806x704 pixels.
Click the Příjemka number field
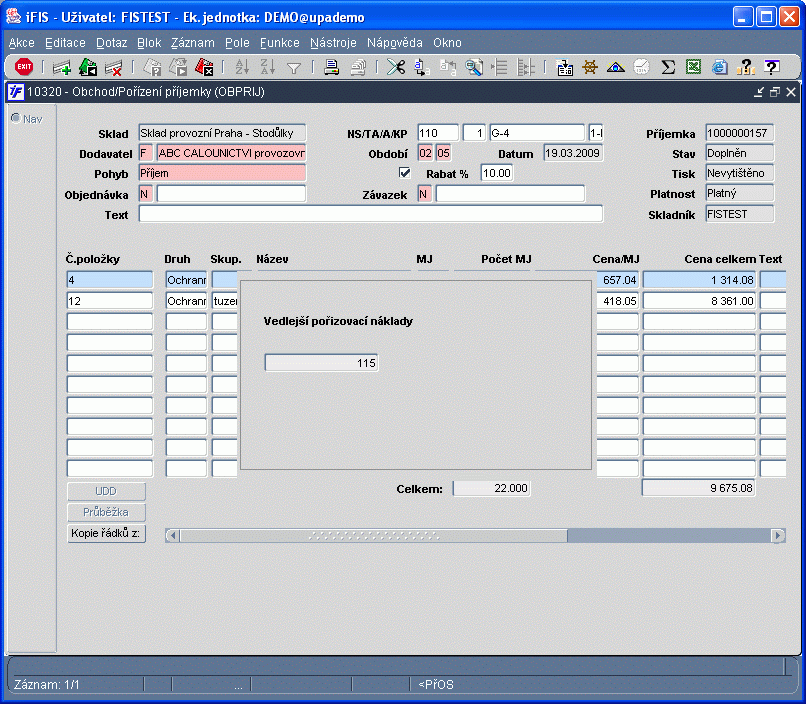pyautogui.click(x=740, y=133)
